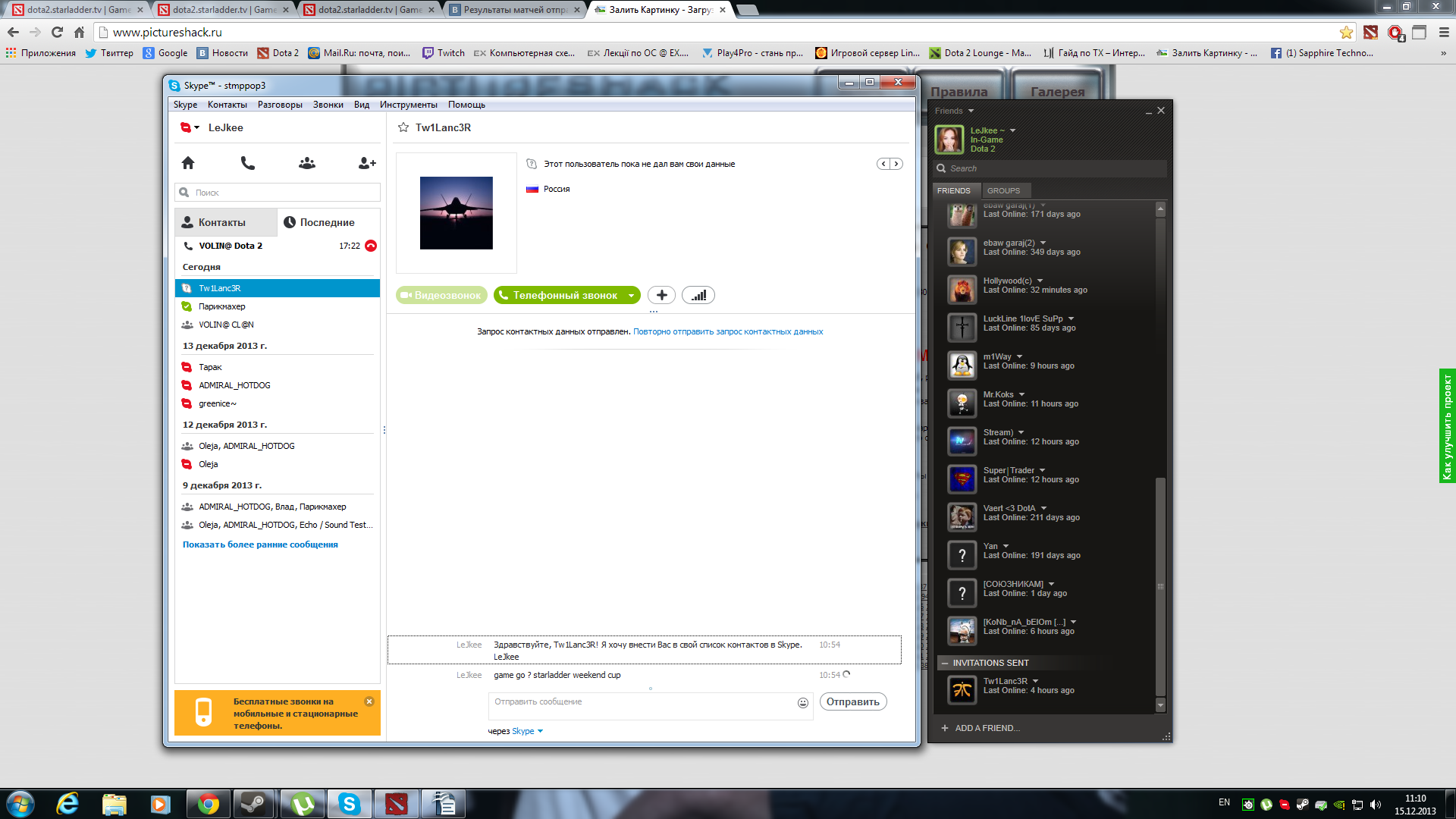The height and width of the screenshot is (819, 1456).
Task: Click the Stream) friend avatar
Action: [962, 441]
